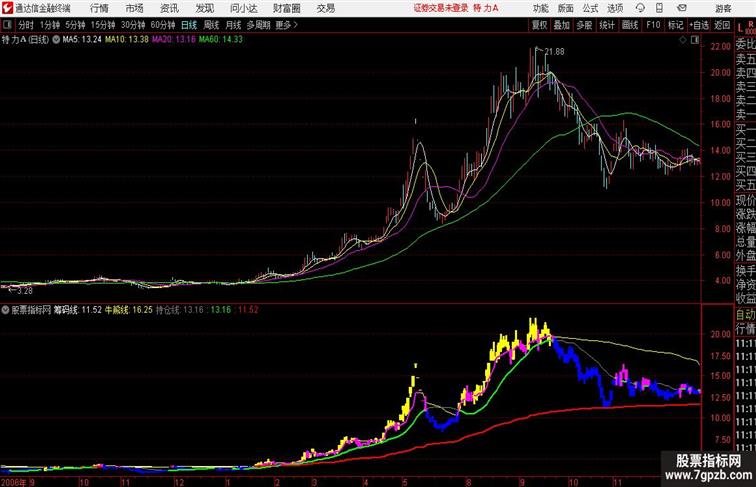This screenshot has width=756, height=487.
Task: Click the 特力A (日线) chart title
Action: tap(26, 40)
